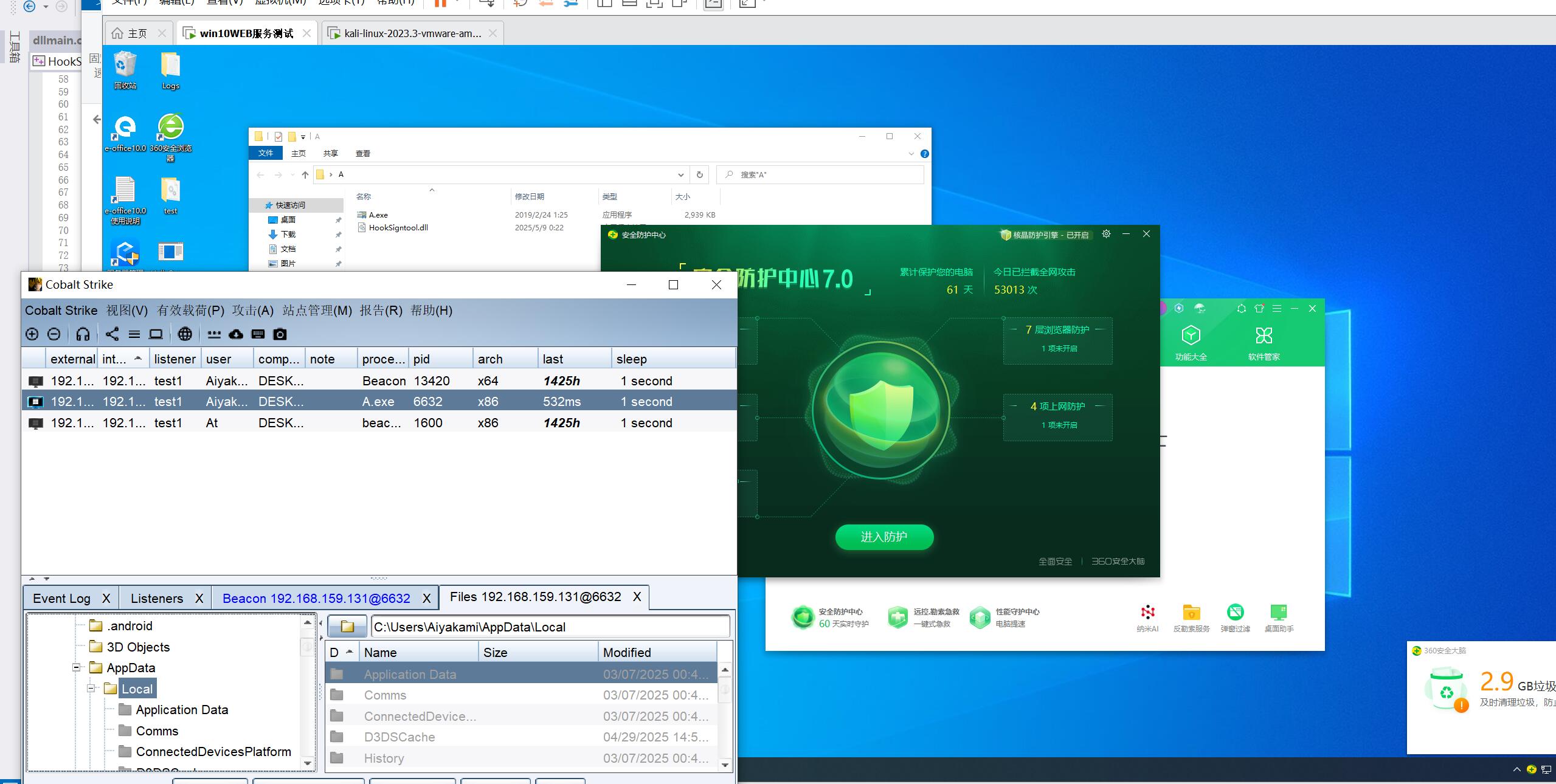1556x784 pixels.
Task: Open the 回收站 desktop icon
Action: click(x=125, y=70)
